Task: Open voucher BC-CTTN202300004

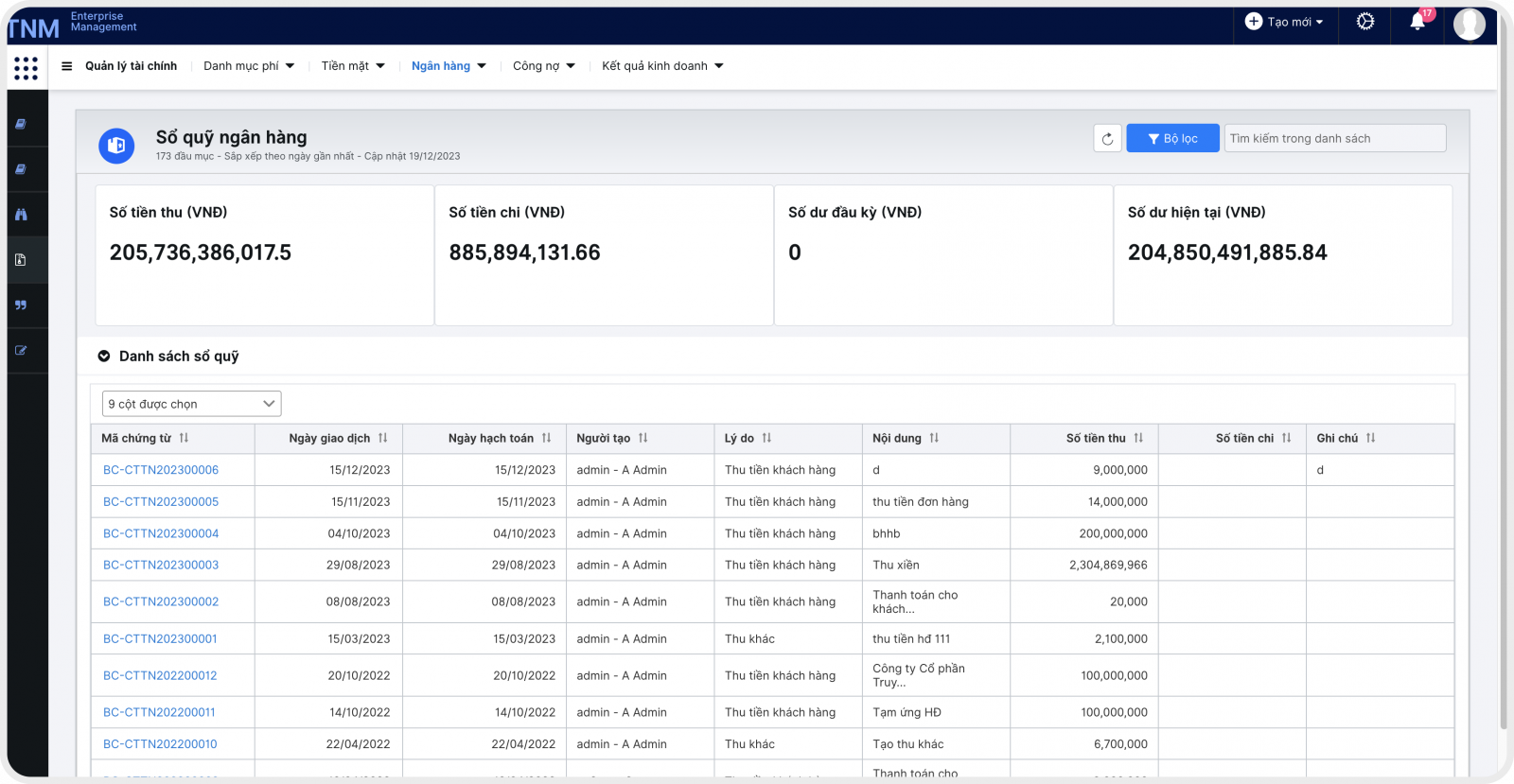Action: pos(161,533)
